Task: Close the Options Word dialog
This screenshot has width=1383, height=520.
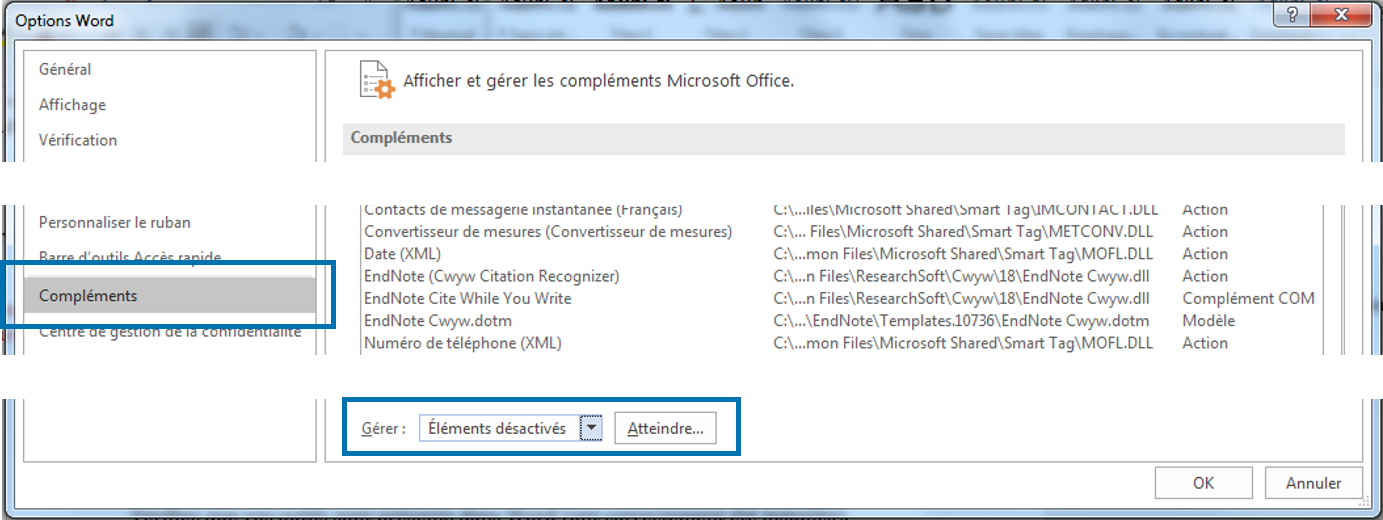Action: pos(1343,16)
